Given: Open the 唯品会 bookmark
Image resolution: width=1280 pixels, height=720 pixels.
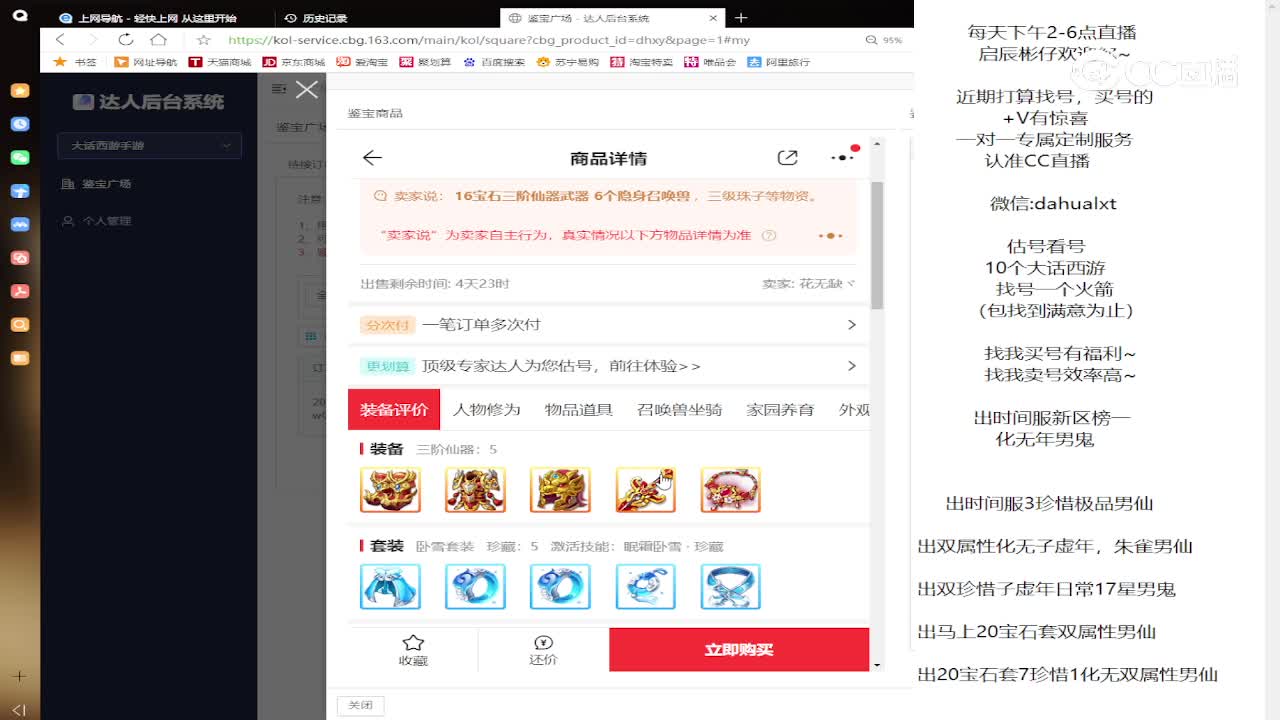Looking at the screenshot, I should [x=710, y=62].
